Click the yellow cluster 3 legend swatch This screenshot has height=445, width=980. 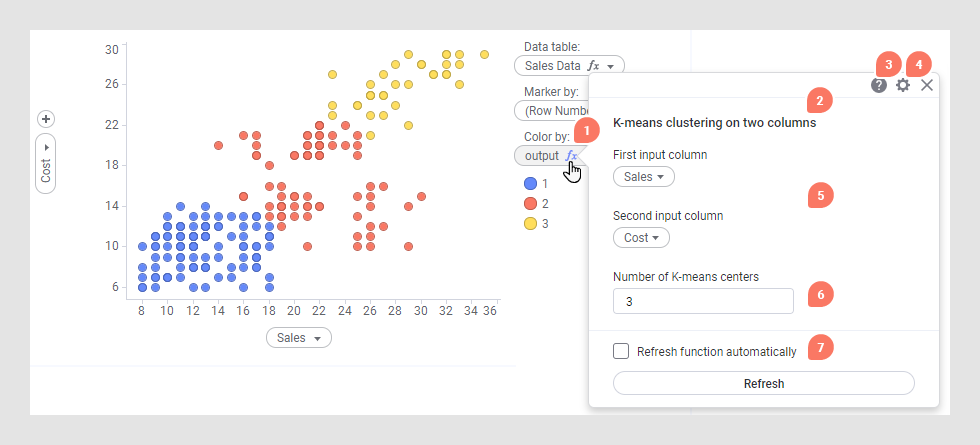point(529,224)
